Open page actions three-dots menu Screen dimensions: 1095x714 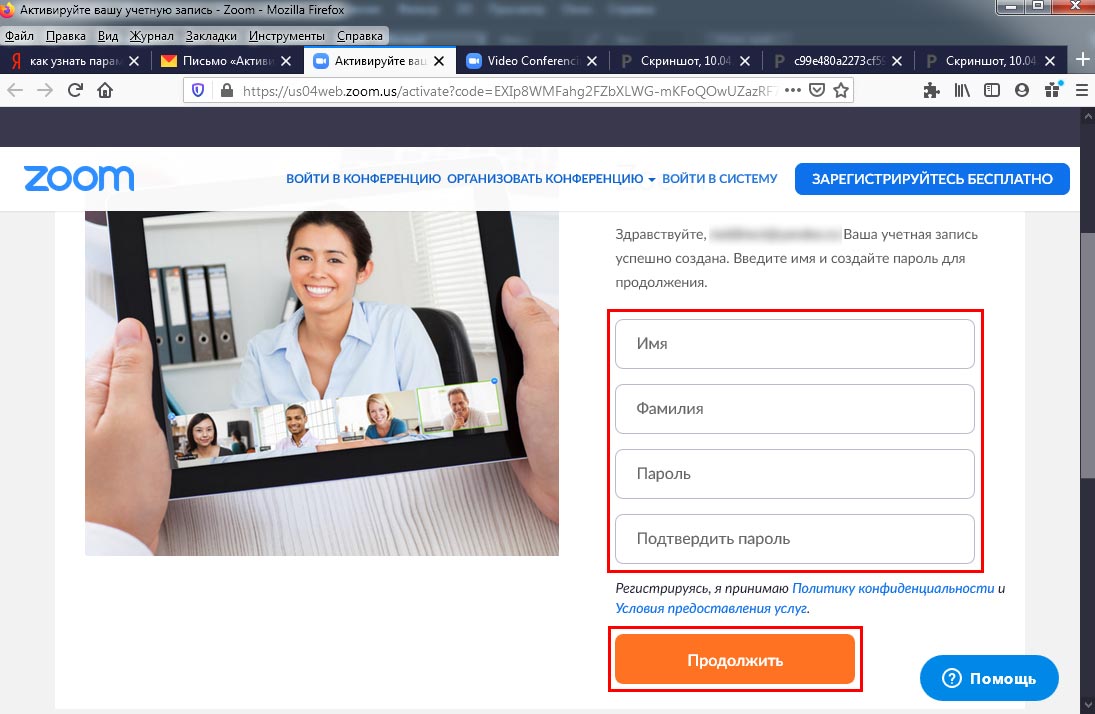(792, 90)
